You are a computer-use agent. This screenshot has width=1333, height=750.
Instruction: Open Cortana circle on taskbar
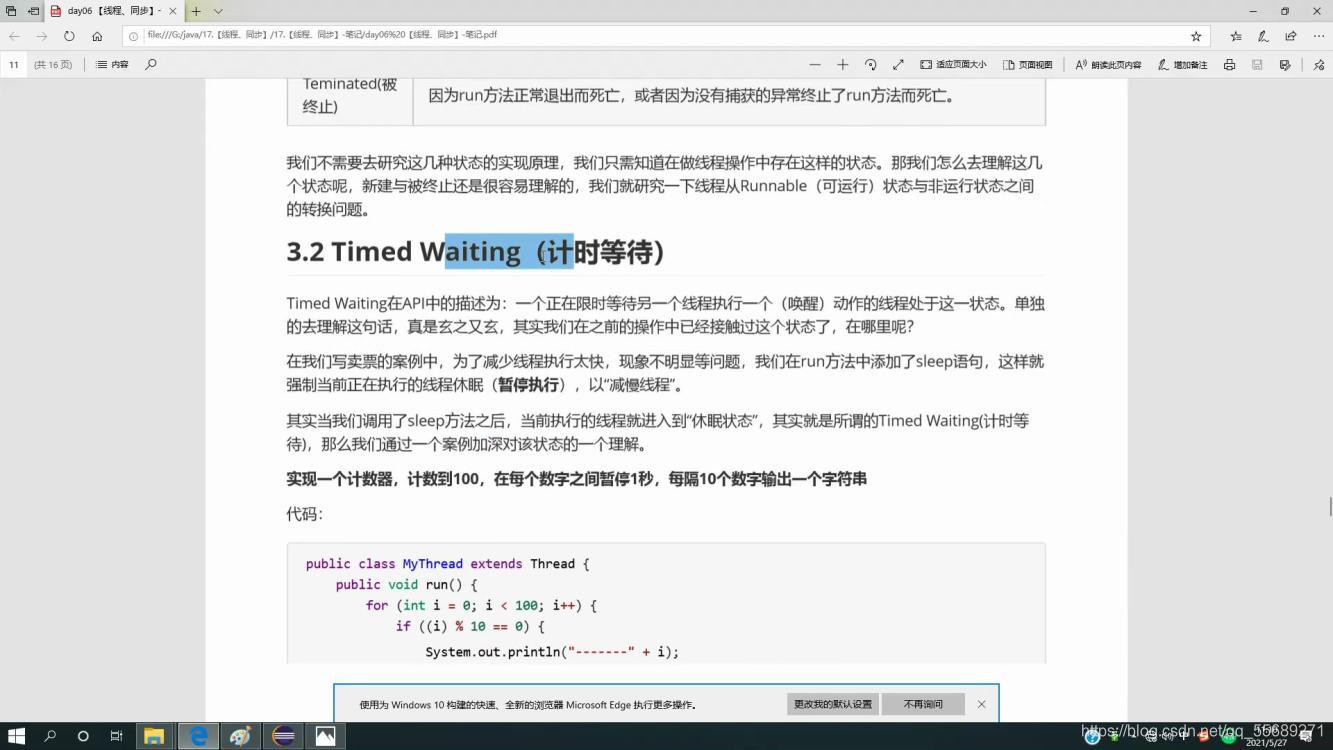tap(83, 736)
